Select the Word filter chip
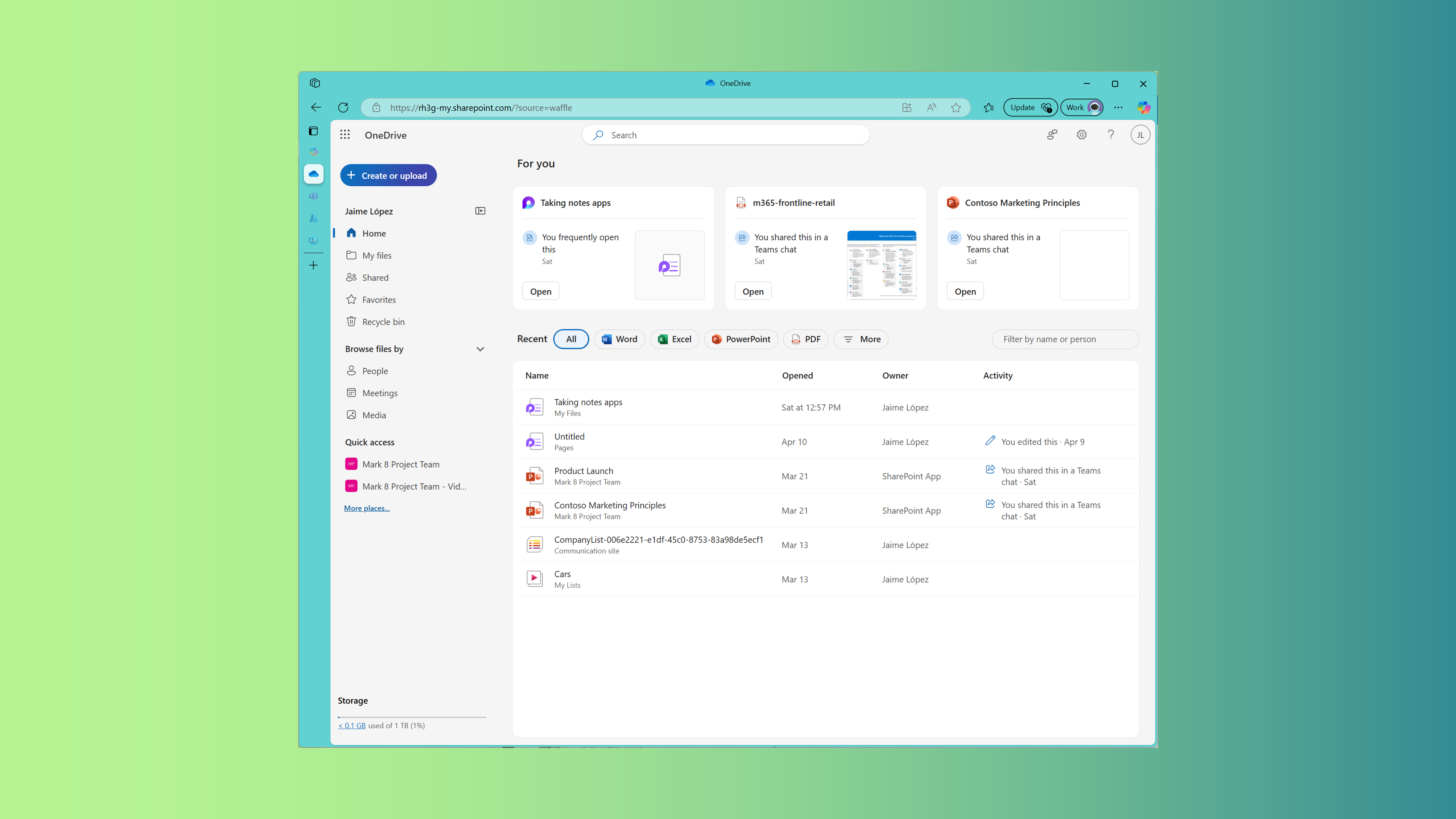1456x819 pixels. click(619, 339)
